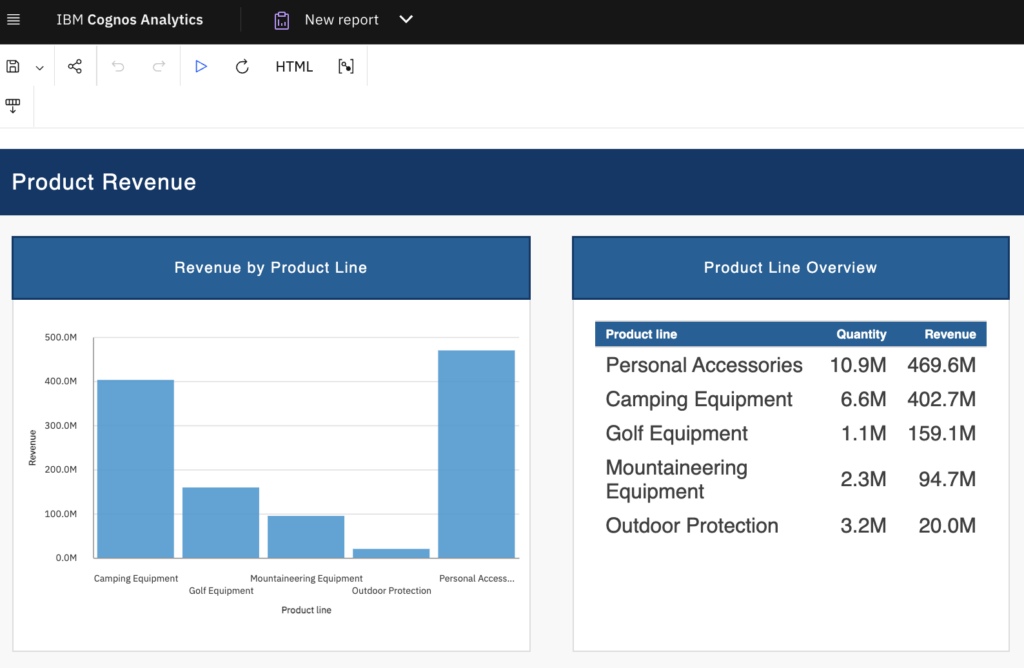Screen dimensions: 1024x668
Task: Click the bracketed prompt/parameters icon
Action: [346, 67]
